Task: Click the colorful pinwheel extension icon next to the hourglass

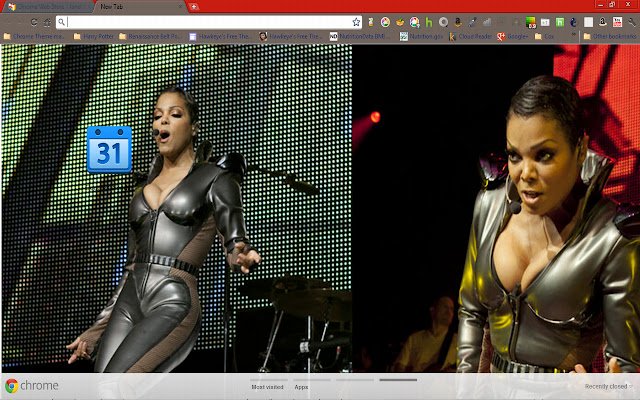Action: 385,22
